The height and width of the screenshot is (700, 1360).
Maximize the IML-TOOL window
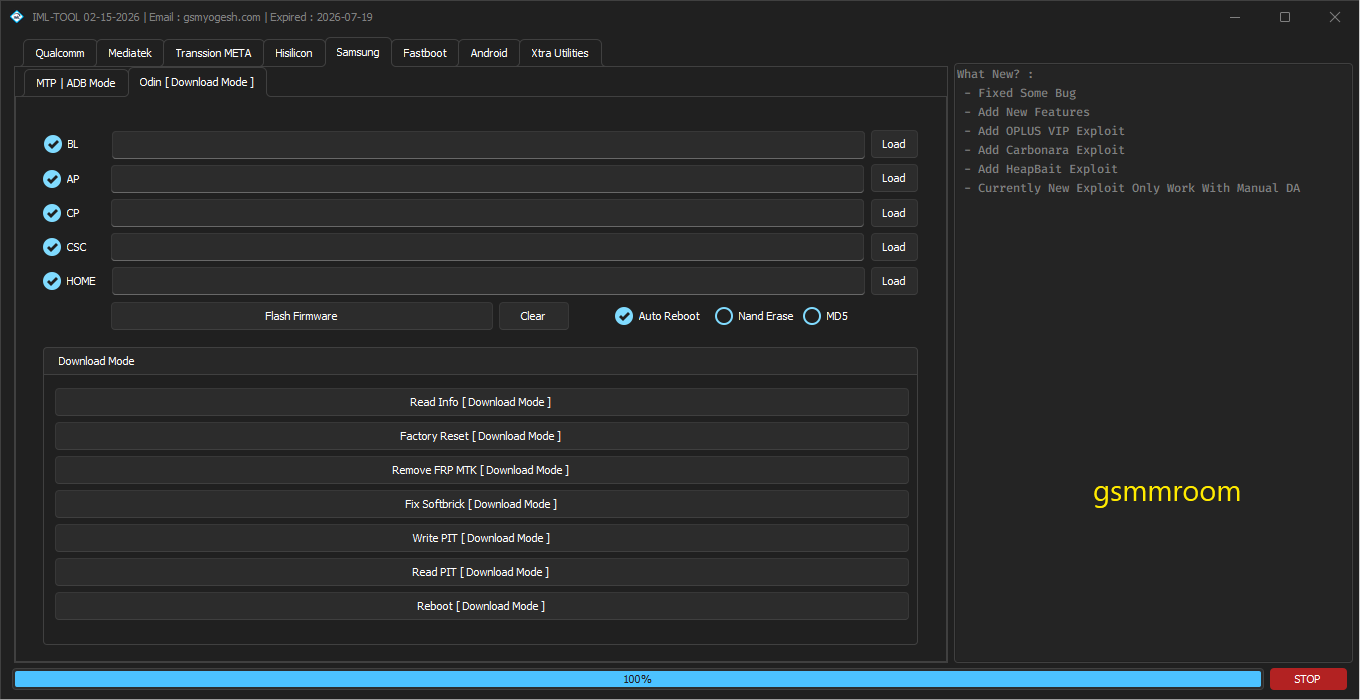click(x=1285, y=17)
